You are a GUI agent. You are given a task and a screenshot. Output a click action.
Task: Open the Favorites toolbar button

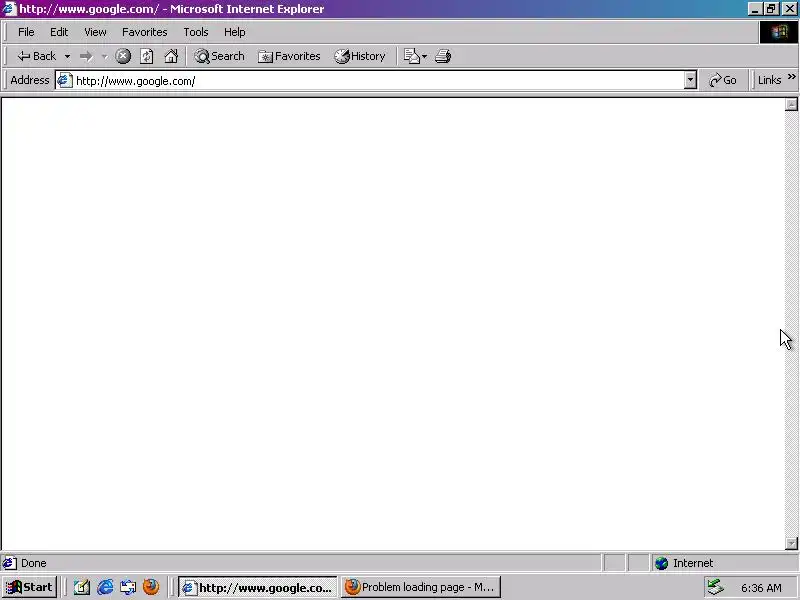289,56
